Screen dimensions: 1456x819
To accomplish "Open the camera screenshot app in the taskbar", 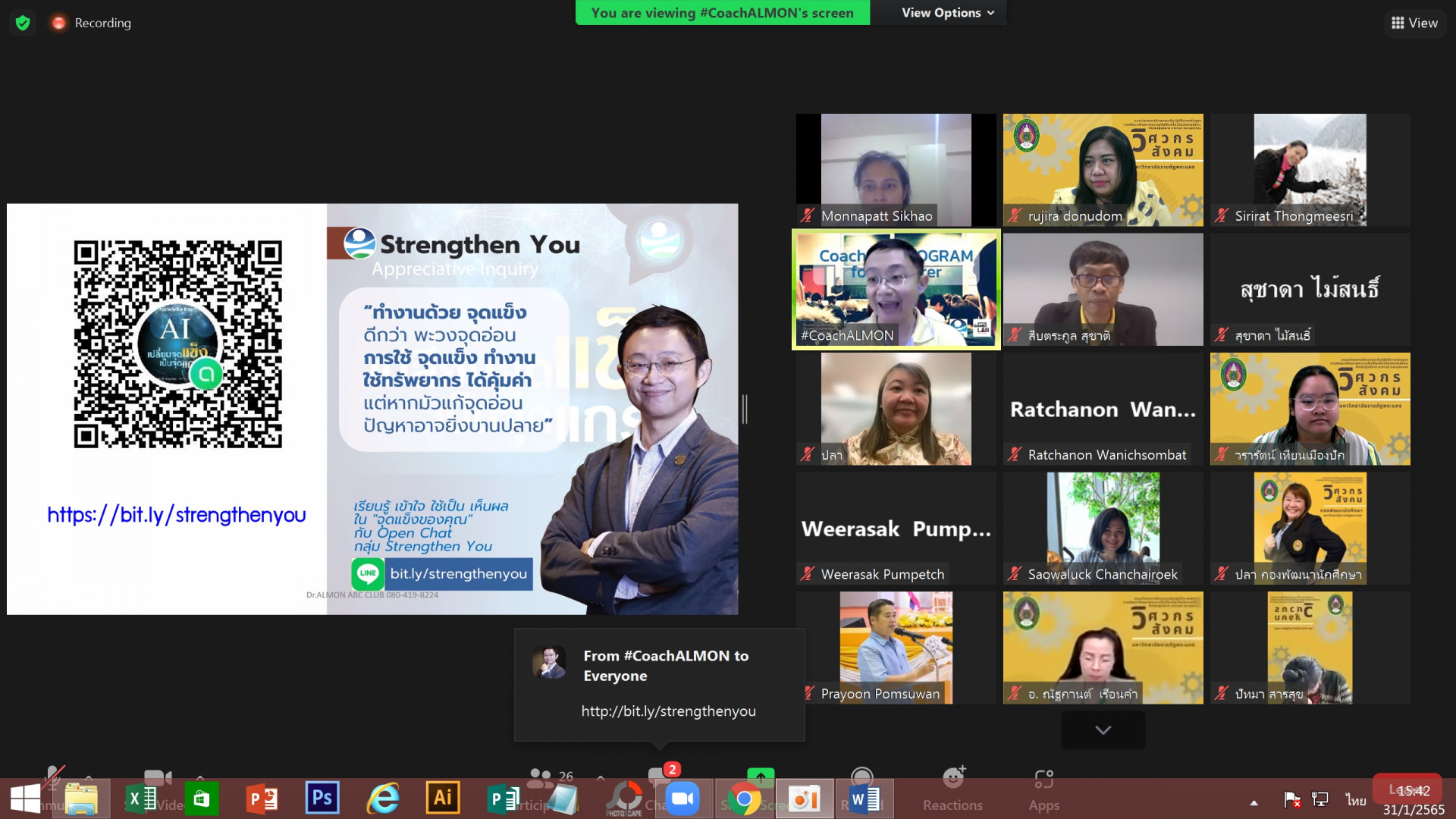I will 804,799.
